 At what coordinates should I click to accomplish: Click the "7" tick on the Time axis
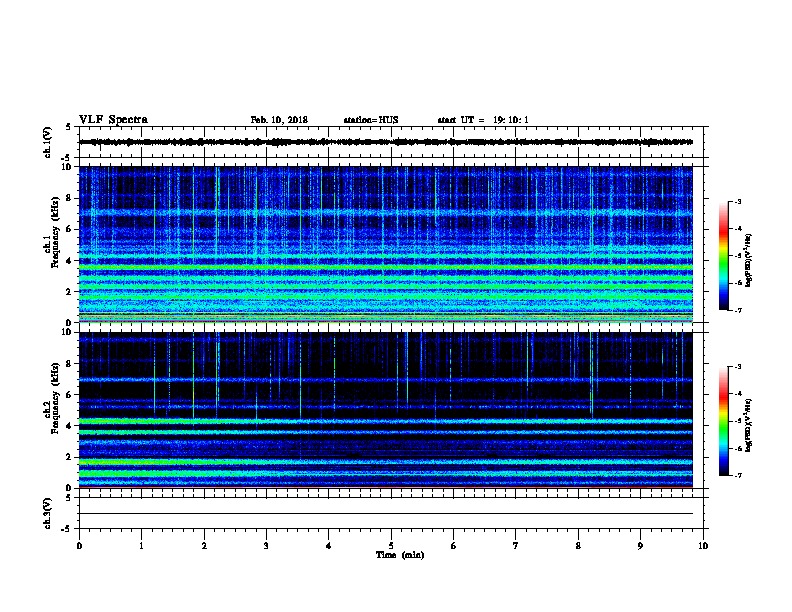click(516, 546)
